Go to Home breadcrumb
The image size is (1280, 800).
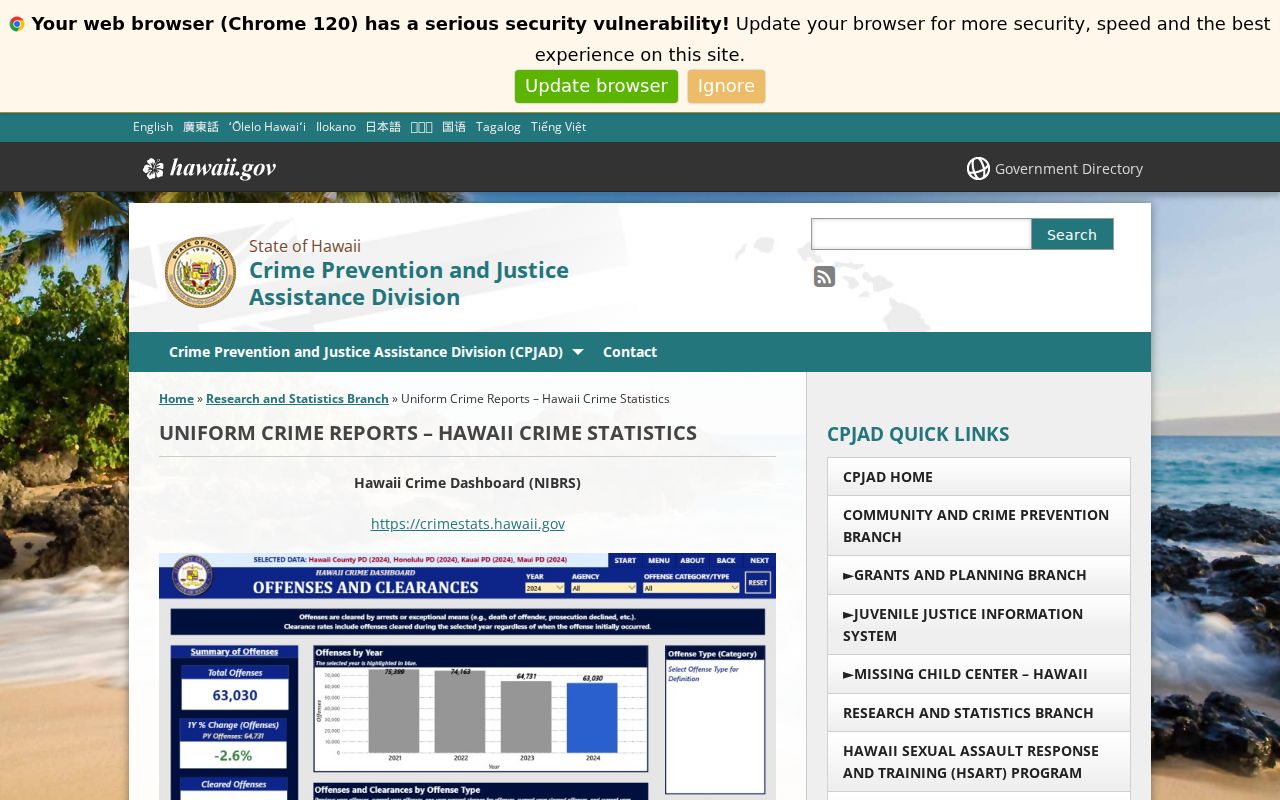point(176,398)
